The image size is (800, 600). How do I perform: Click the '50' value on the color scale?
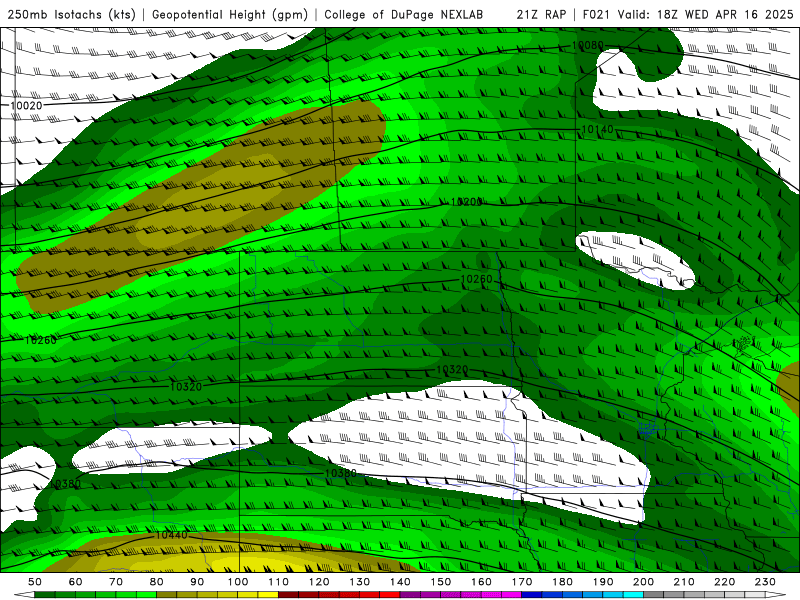click(x=35, y=582)
